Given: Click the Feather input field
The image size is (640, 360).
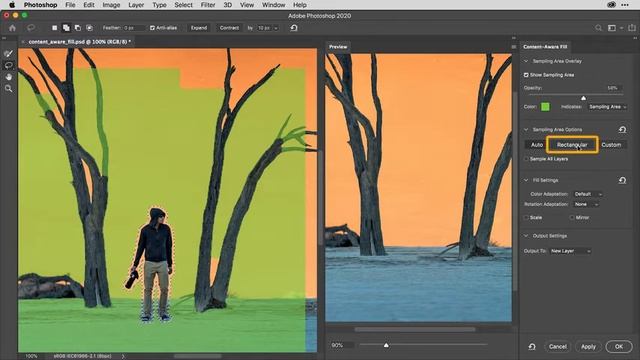Looking at the screenshot, I should [134, 28].
